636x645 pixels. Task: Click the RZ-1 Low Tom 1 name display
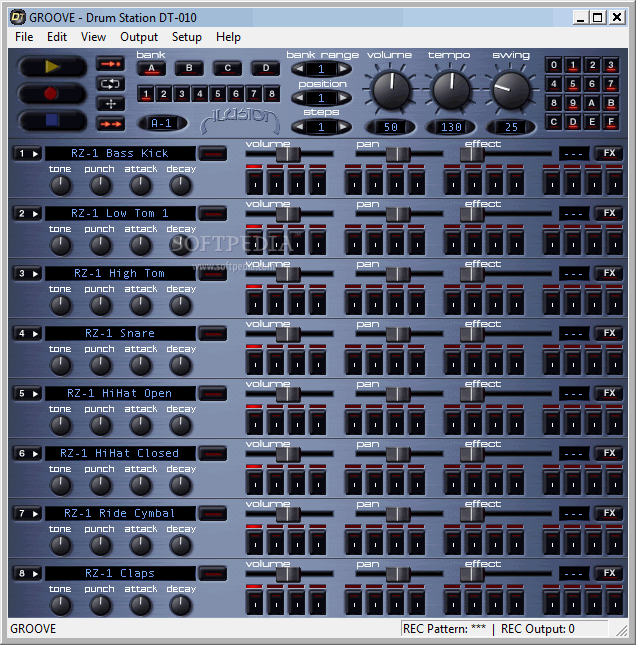pos(120,213)
